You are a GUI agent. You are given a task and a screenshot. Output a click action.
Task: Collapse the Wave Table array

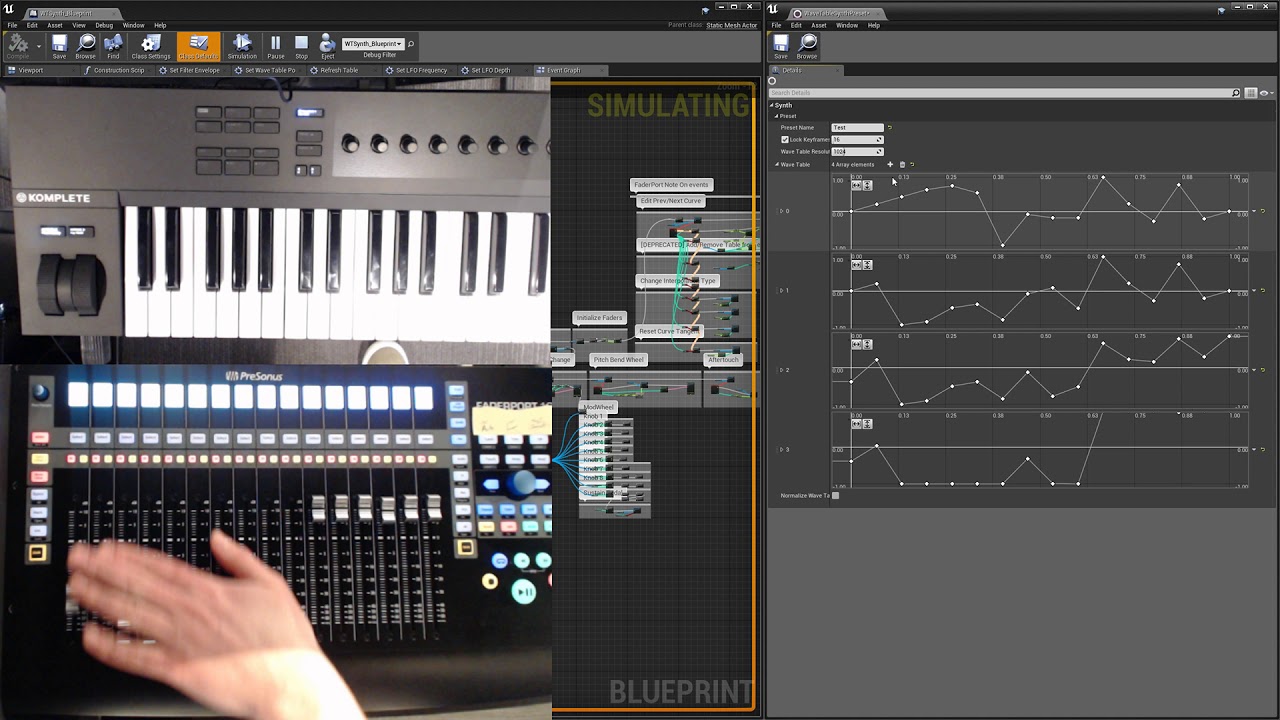click(x=777, y=164)
